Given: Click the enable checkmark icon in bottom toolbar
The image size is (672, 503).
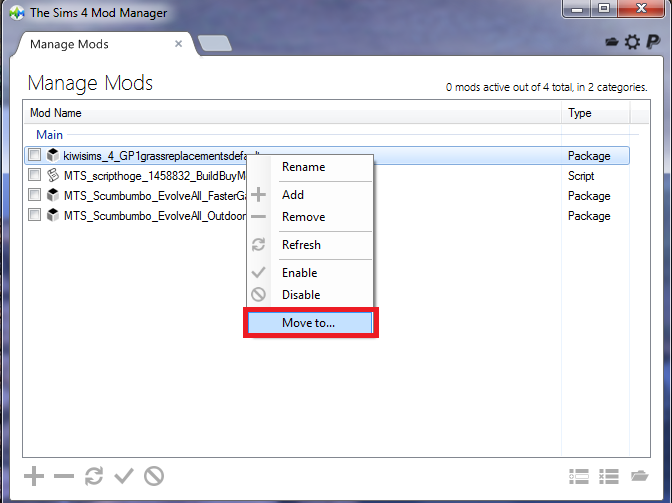Looking at the screenshot, I should [x=124, y=476].
